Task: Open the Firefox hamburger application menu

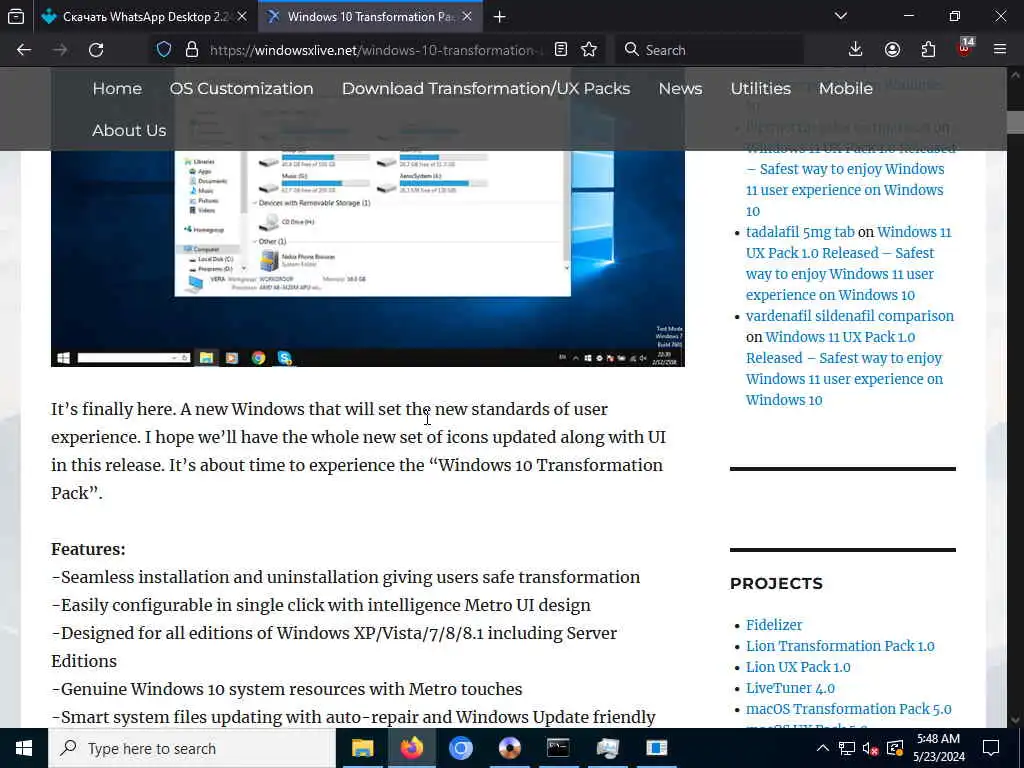Action: click(1000, 50)
